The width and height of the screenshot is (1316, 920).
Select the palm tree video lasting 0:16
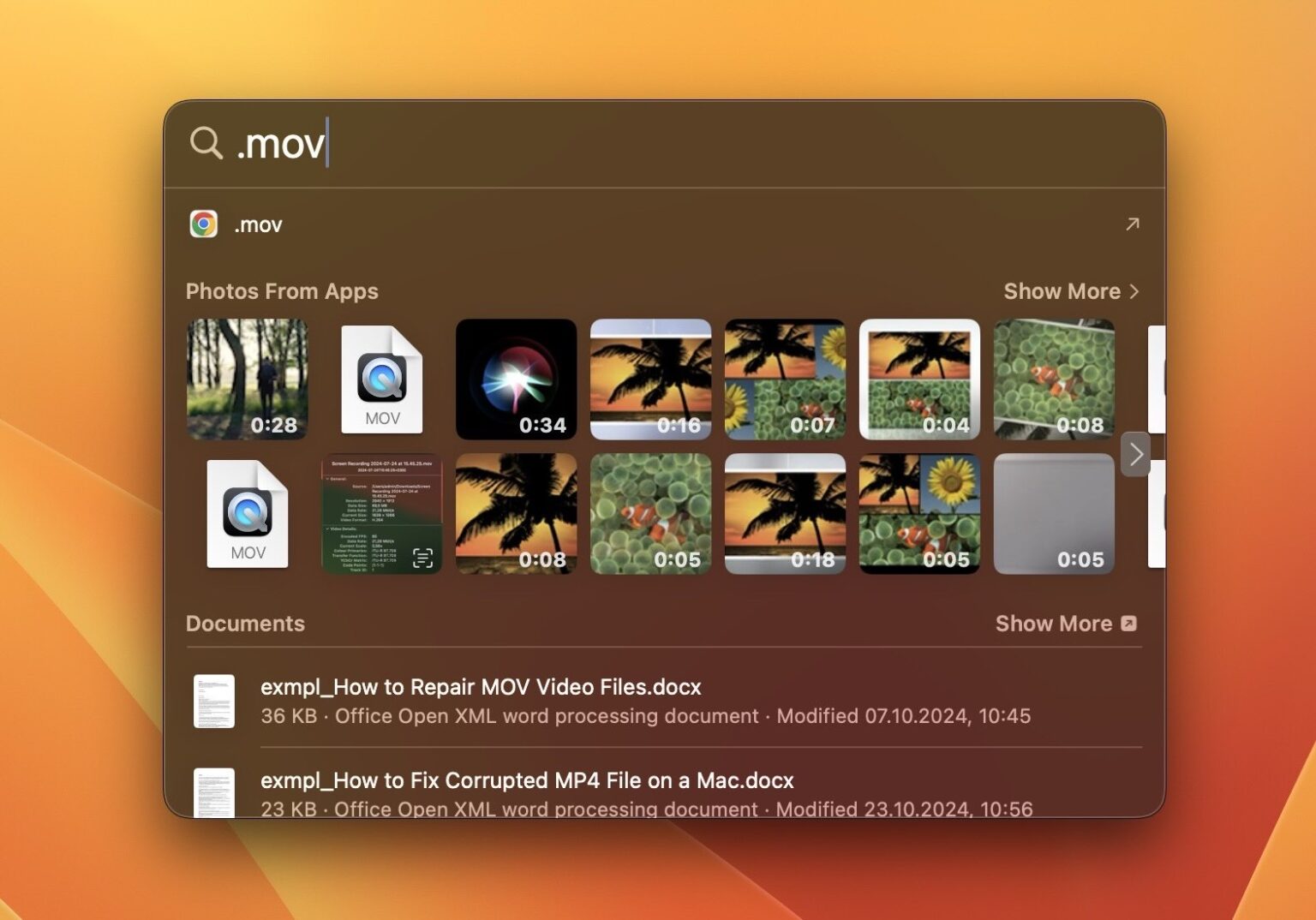(x=650, y=379)
